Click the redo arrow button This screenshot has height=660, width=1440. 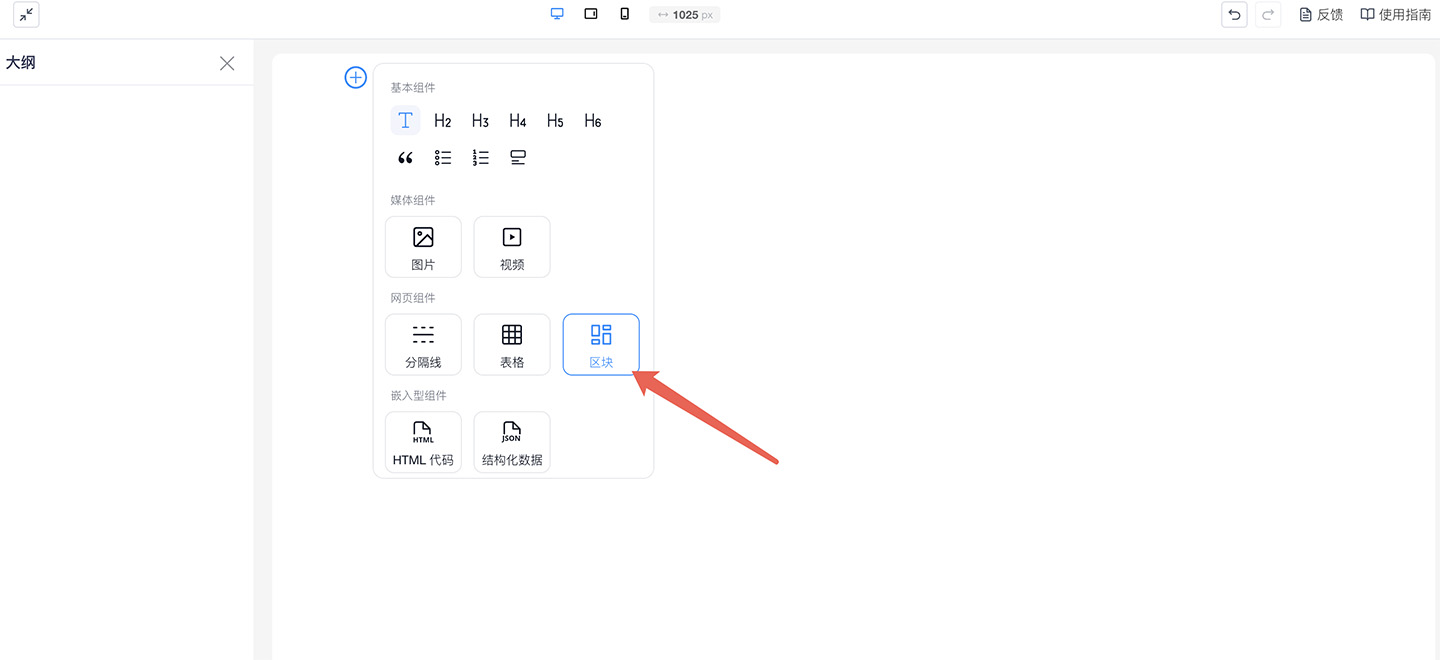tap(1268, 14)
